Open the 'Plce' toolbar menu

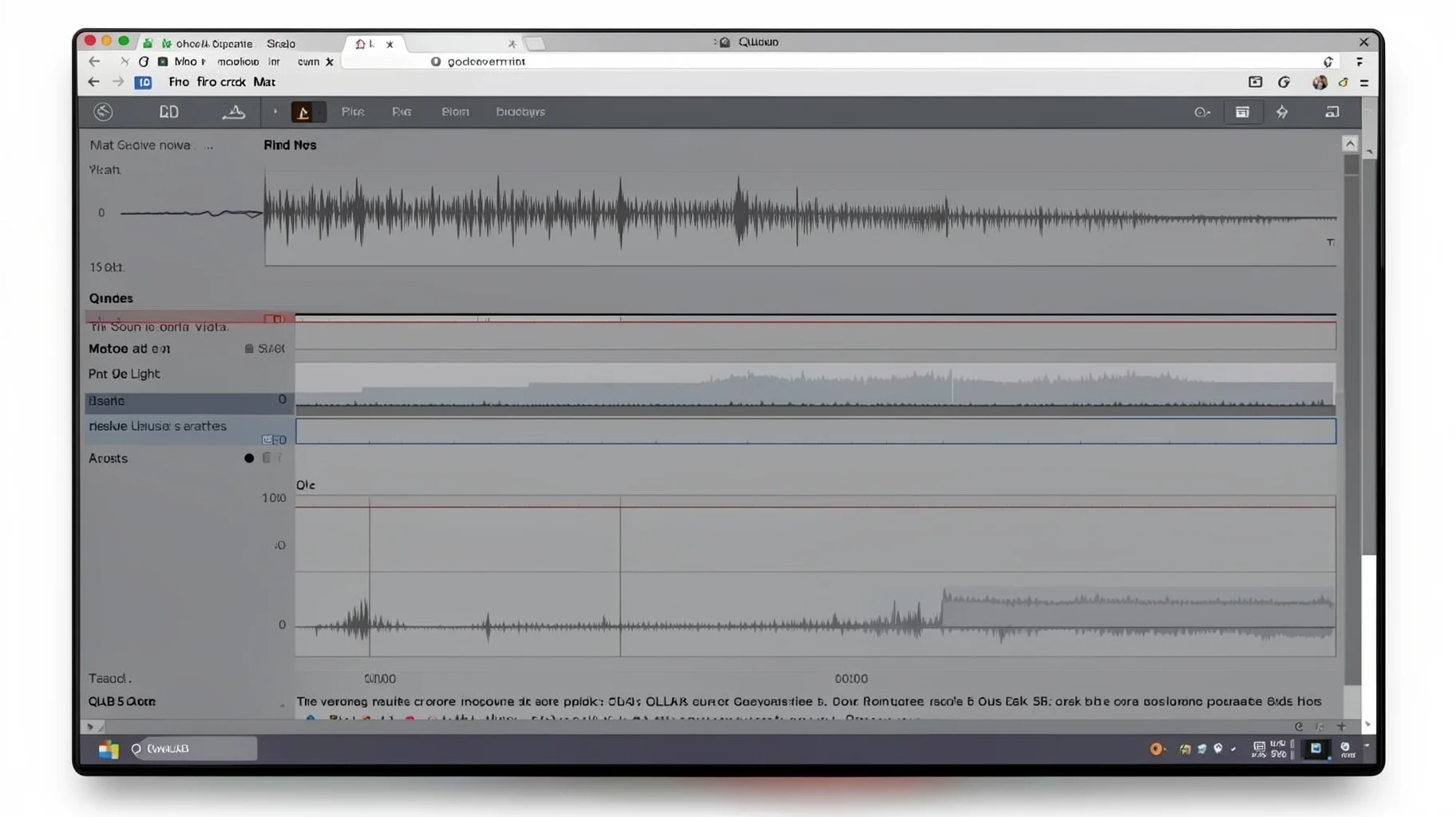tap(353, 112)
